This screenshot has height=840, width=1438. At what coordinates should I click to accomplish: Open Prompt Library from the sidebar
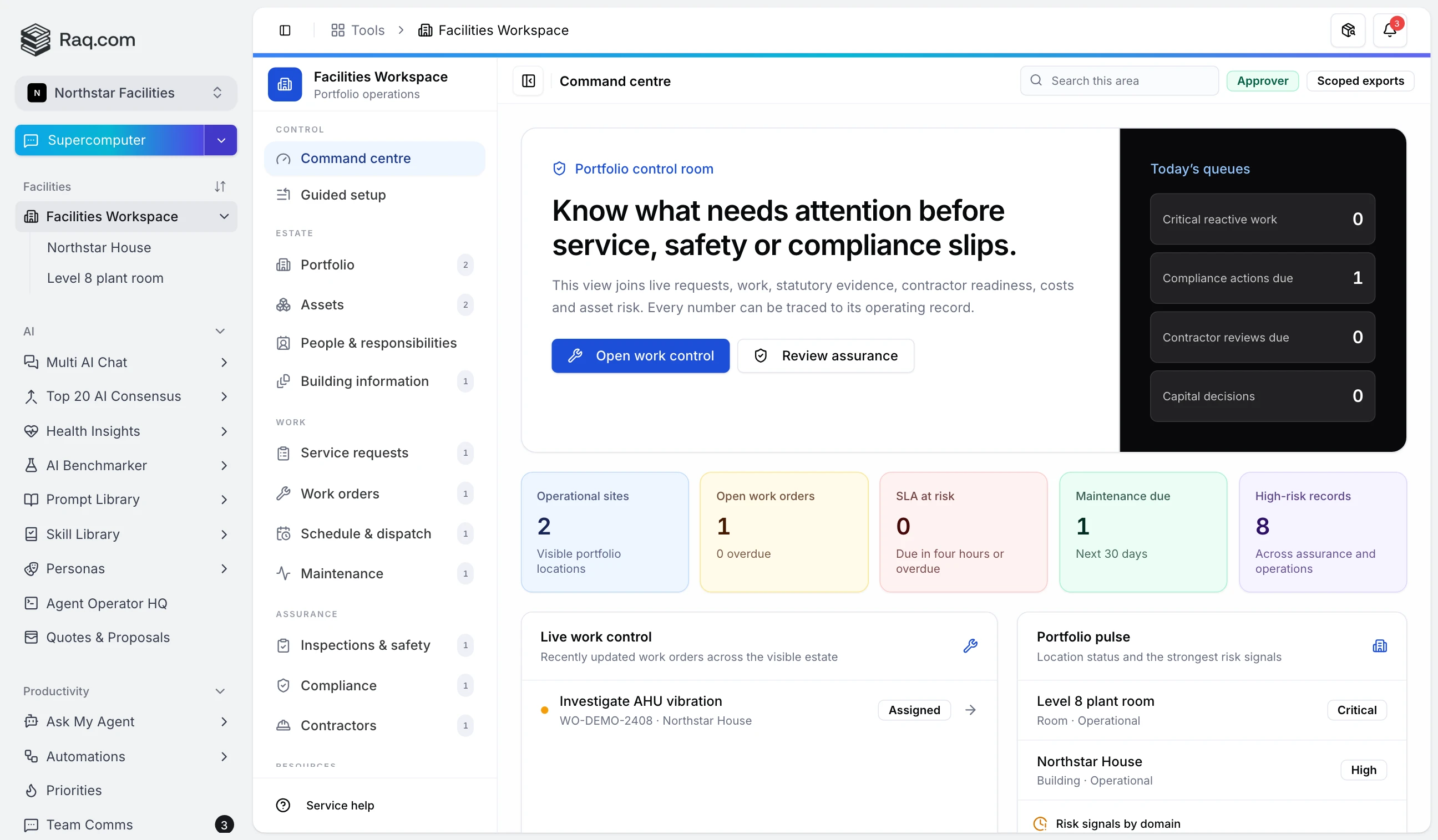point(126,500)
